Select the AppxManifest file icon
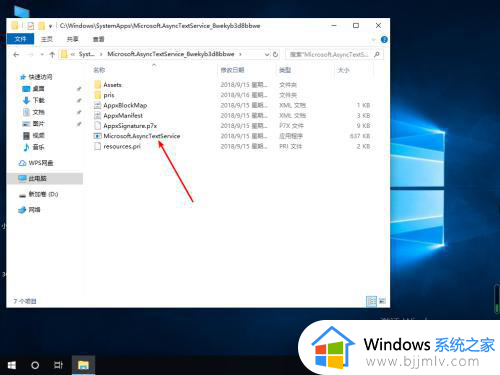Viewport: 500px width, 375px height. click(97, 115)
